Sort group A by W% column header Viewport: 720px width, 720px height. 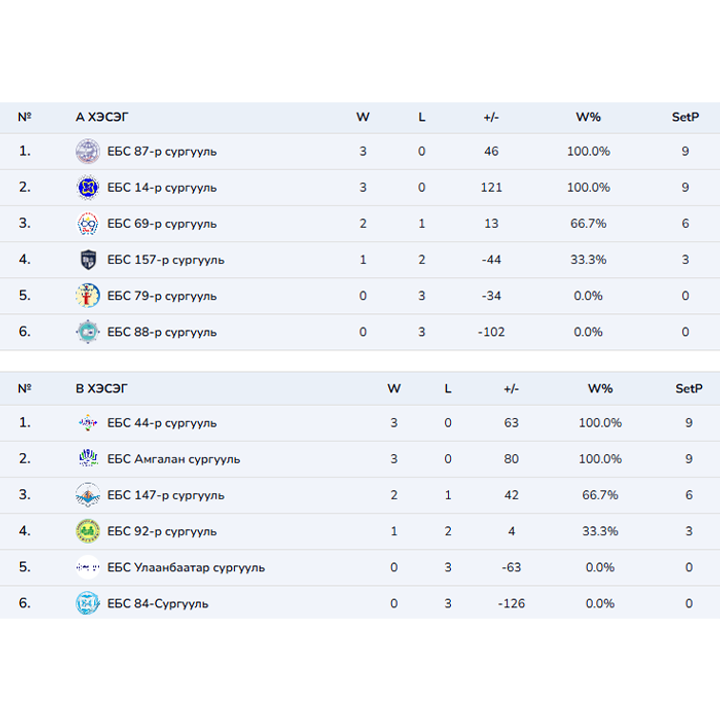(588, 117)
